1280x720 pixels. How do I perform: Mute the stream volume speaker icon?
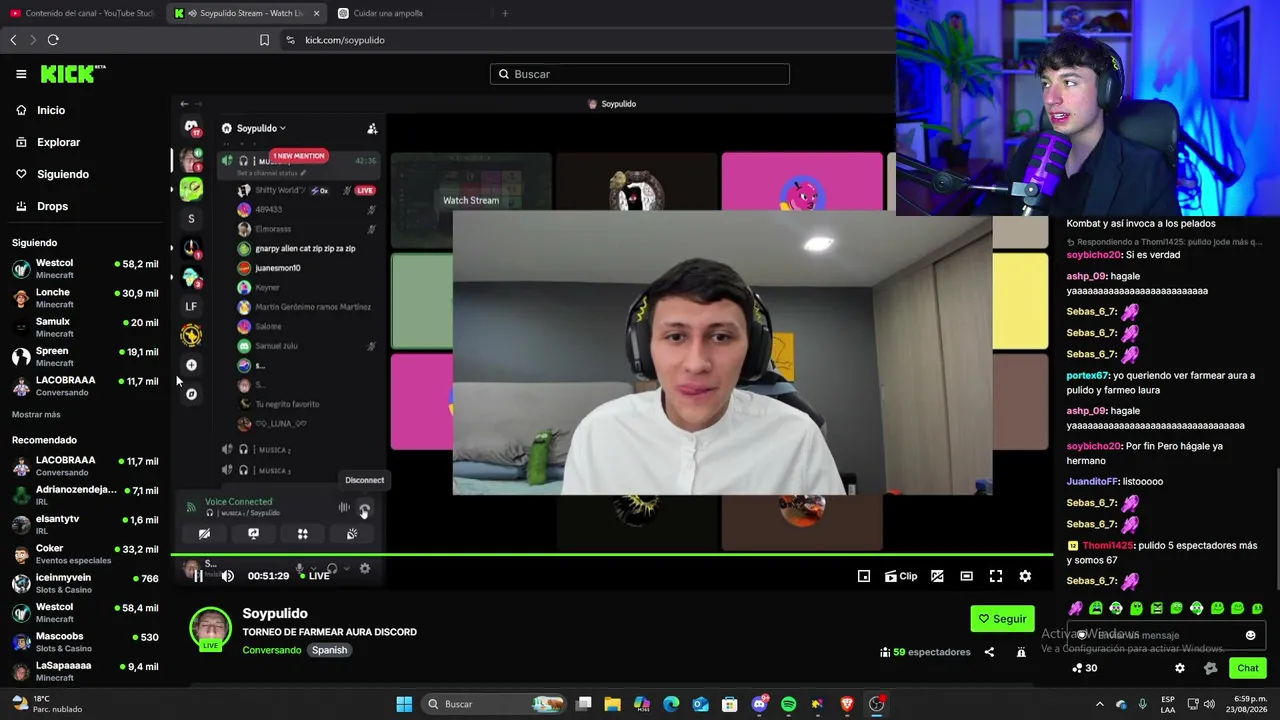point(228,576)
